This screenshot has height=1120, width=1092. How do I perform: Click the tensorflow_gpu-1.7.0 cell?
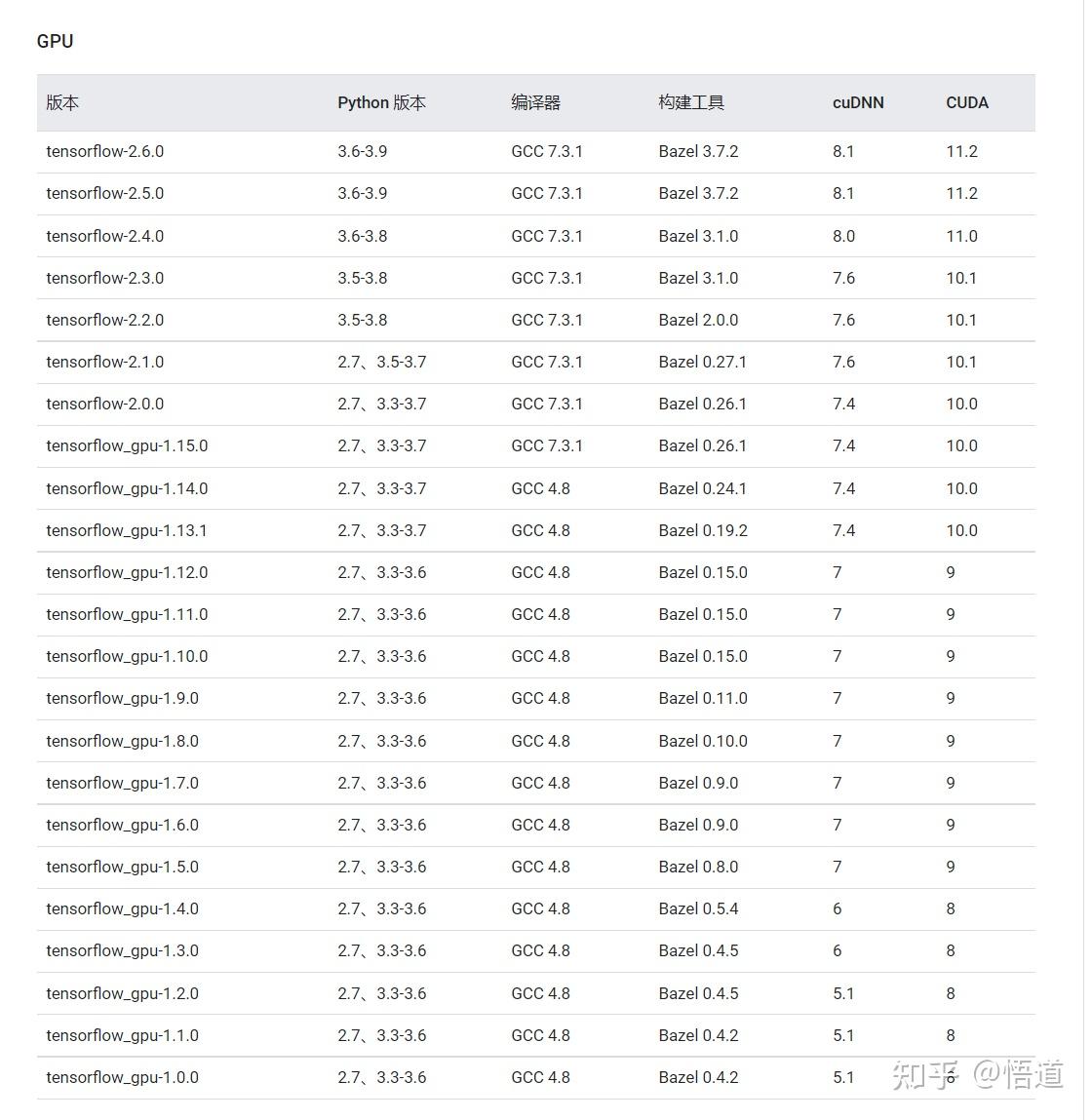(x=122, y=784)
